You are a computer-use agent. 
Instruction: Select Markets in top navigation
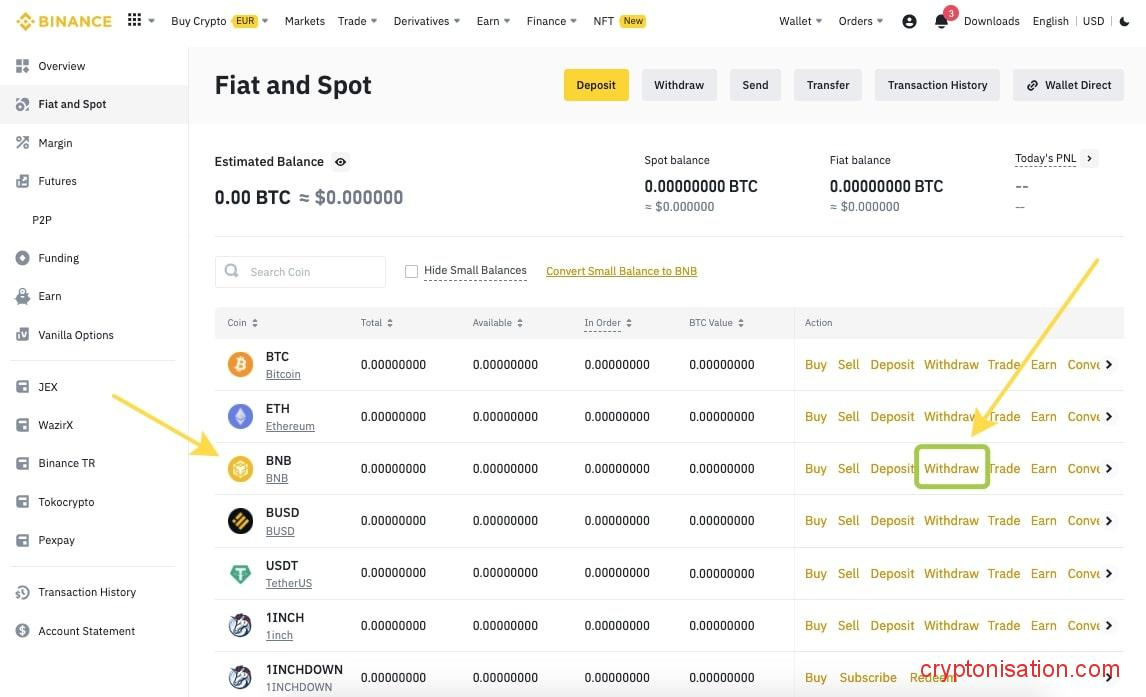coord(304,21)
